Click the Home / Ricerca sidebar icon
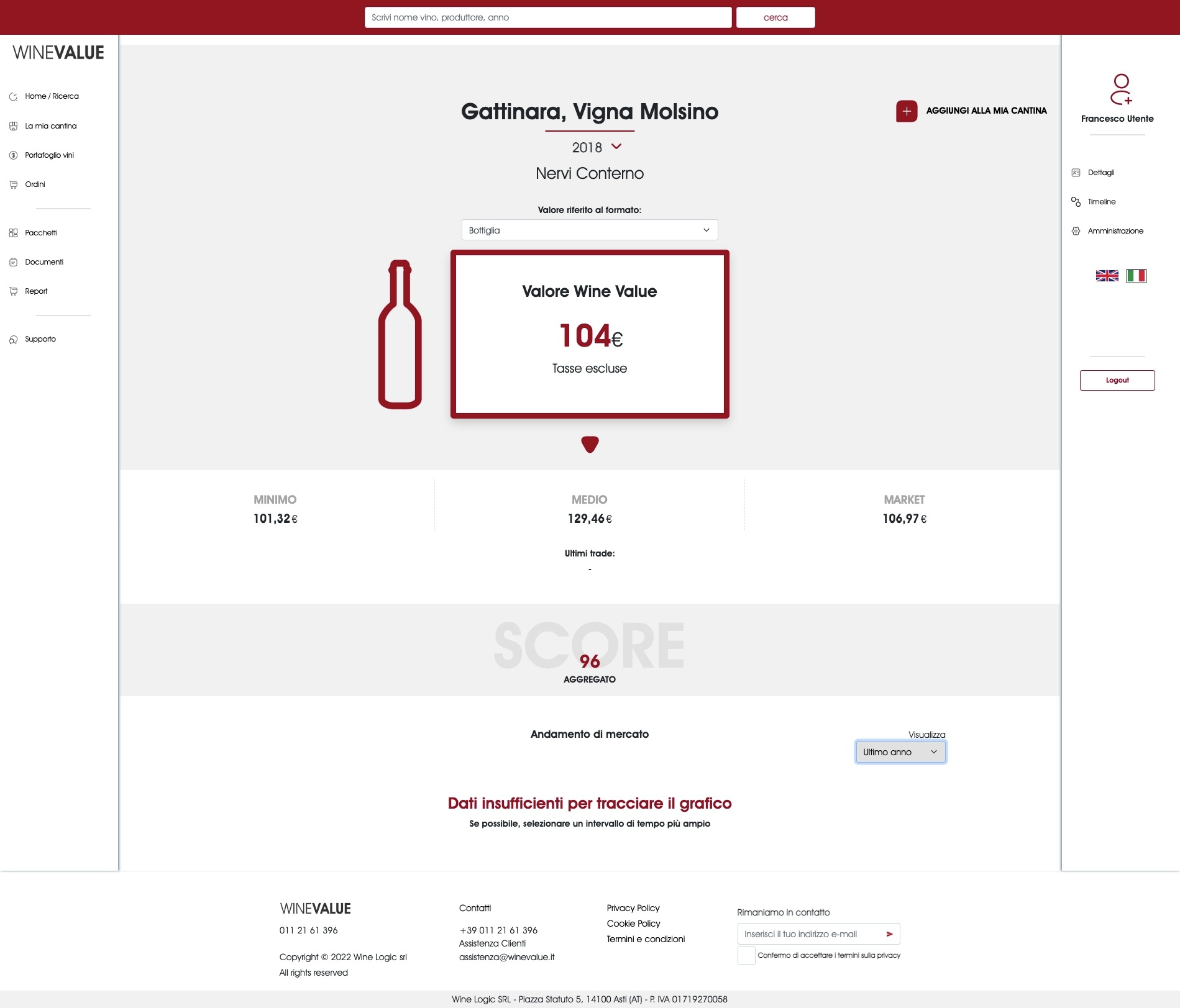The height and width of the screenshot is (1008, 1180). point(13,96)
